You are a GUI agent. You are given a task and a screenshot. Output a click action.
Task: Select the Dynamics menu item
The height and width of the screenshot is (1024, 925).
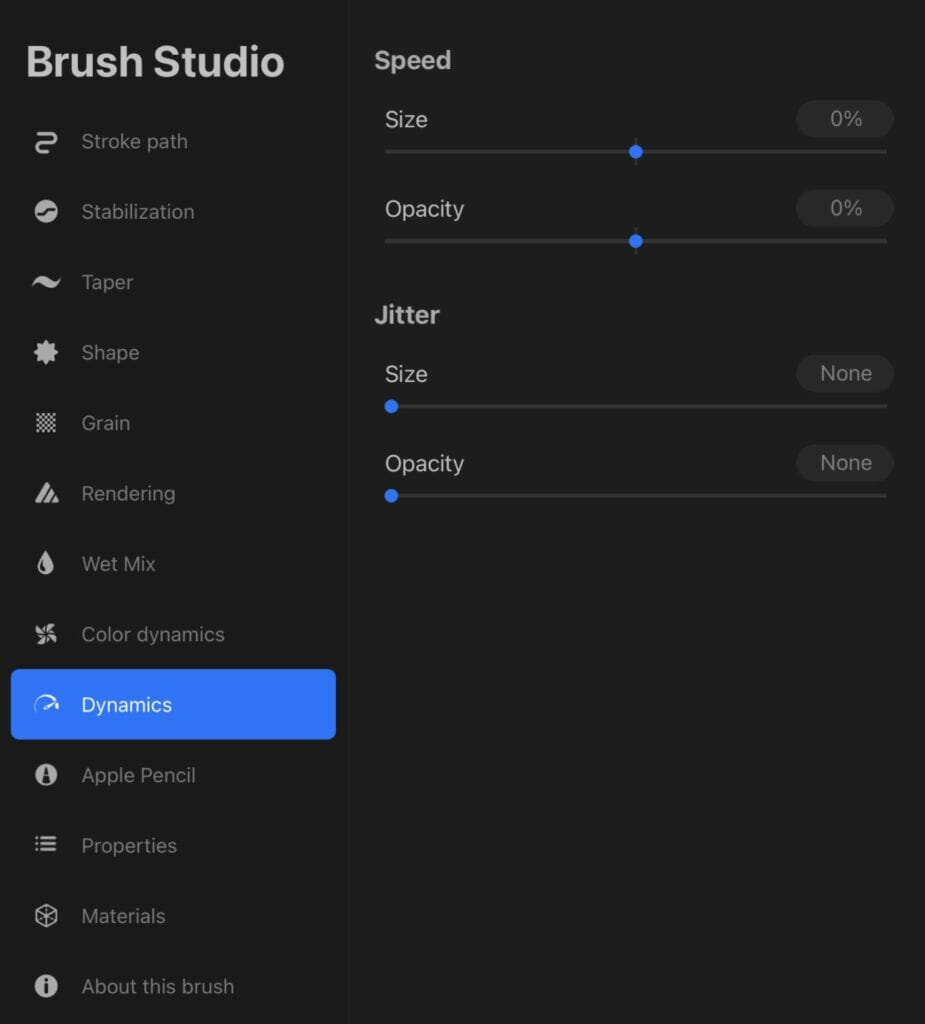coord(173,704)
